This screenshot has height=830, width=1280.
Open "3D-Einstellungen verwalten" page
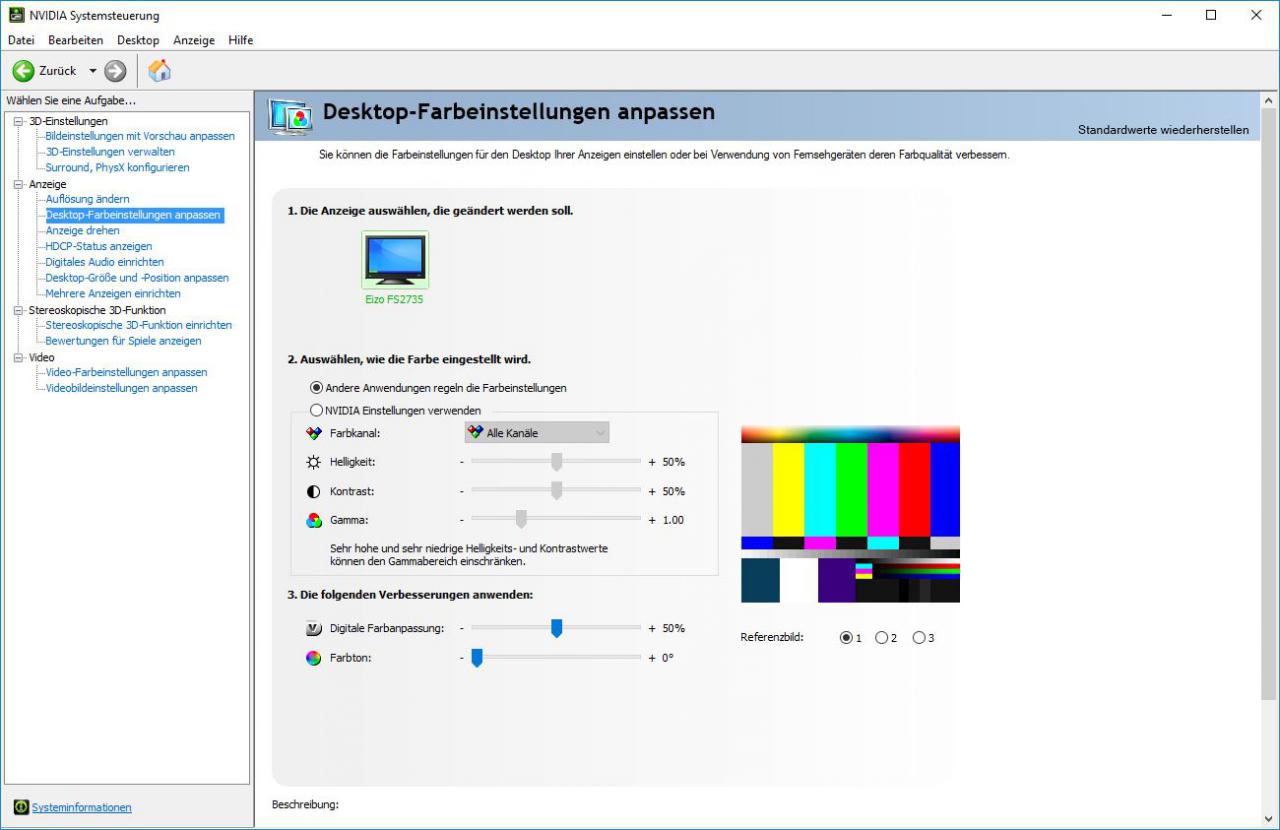(x=110, y=152)
